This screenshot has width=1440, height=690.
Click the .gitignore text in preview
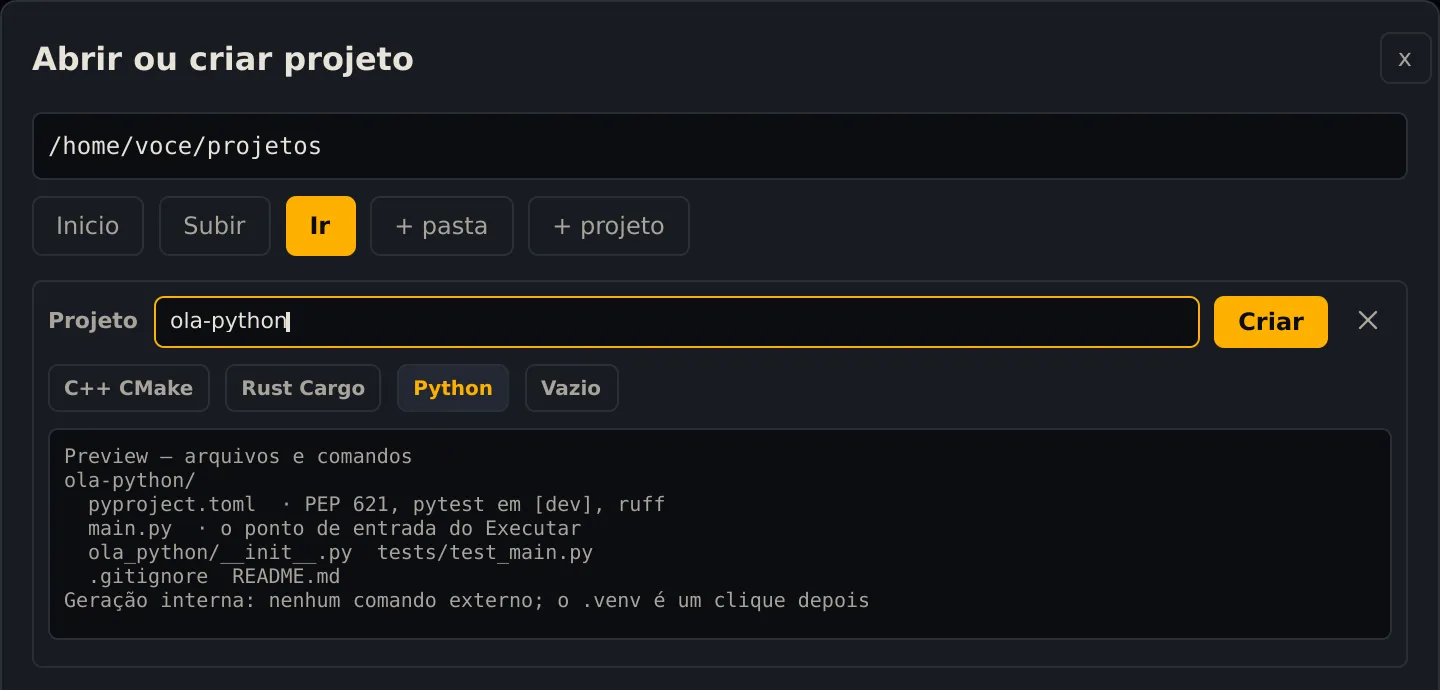(148, 577)
